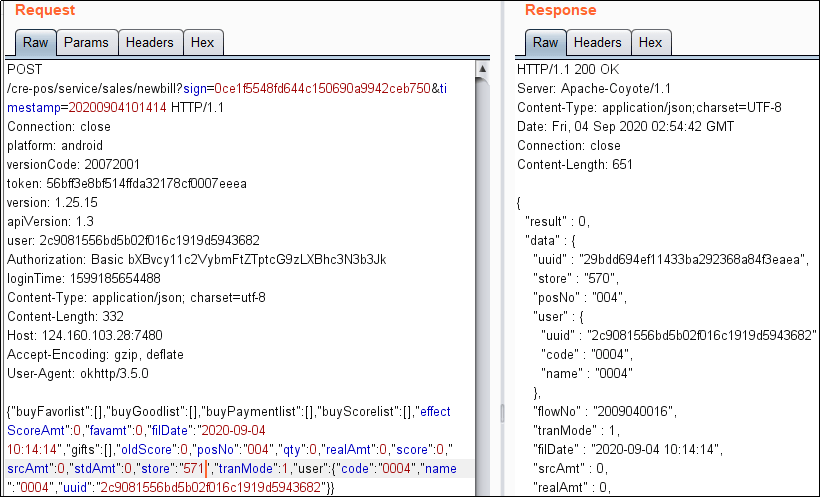Select the Request Raw tab
The width and height of the screenshot is (821, 498).
tap(35, 42)
